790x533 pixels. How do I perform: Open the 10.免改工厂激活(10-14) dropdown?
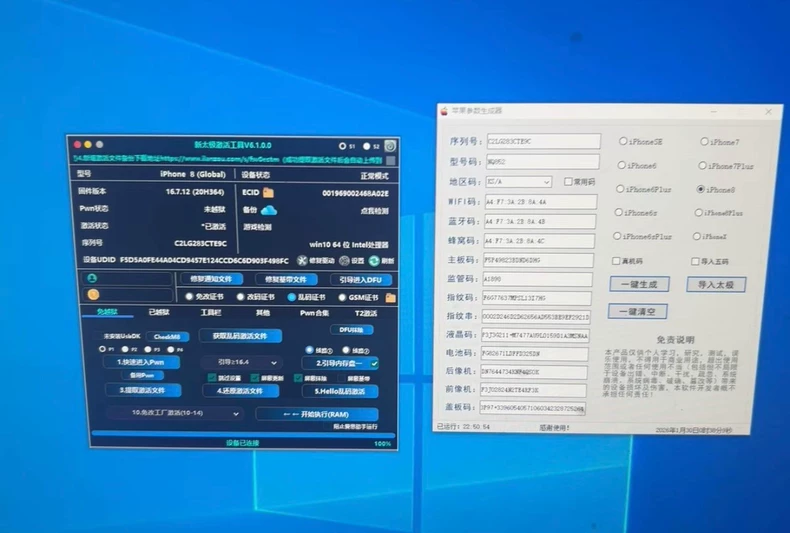(x=175, y=413)
